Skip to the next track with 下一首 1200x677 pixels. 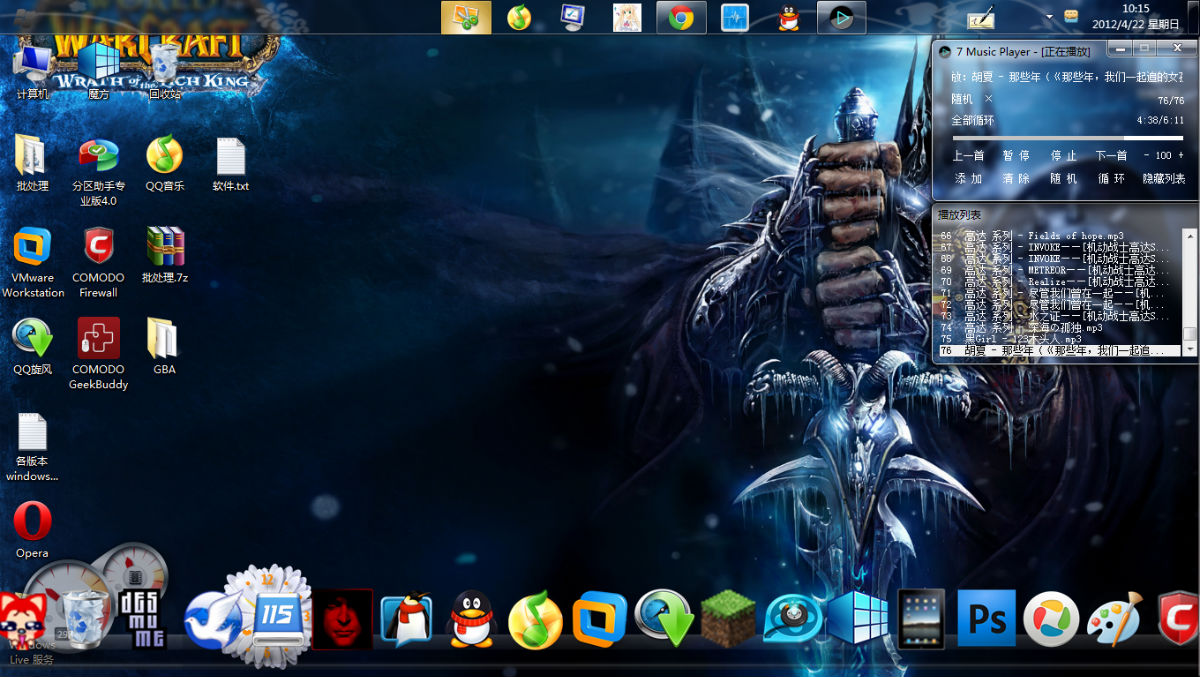click(x=1111, y=155)
